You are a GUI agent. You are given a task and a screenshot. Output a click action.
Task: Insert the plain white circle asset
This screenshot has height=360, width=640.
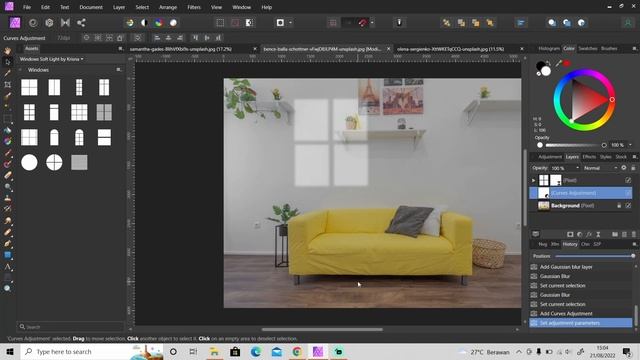29,162
